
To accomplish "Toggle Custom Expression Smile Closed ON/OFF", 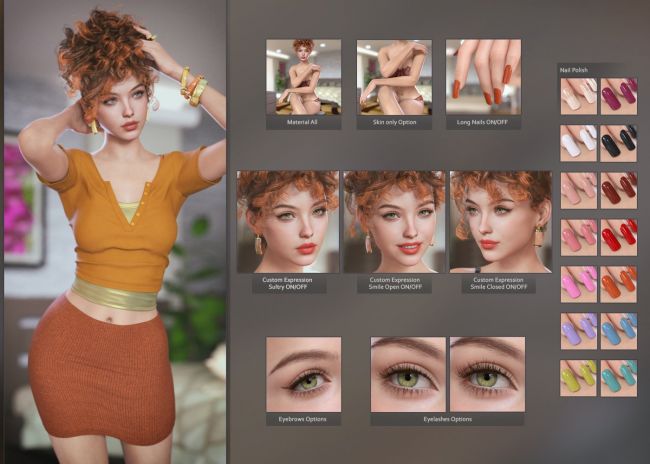I will 500,221.
